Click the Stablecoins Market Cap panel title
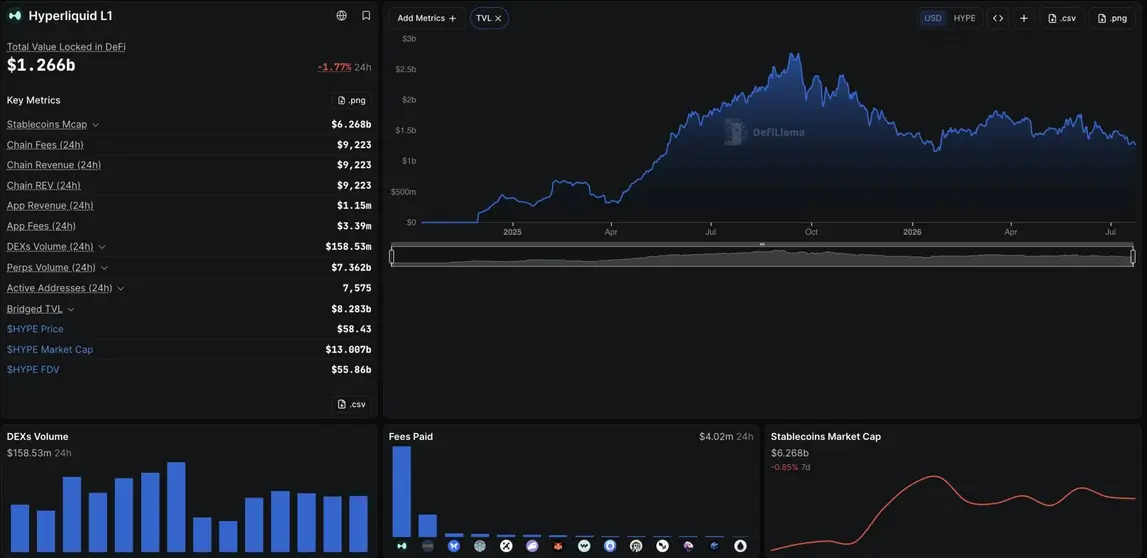This screenshot has height=558, width=1147. coord(826,437)
